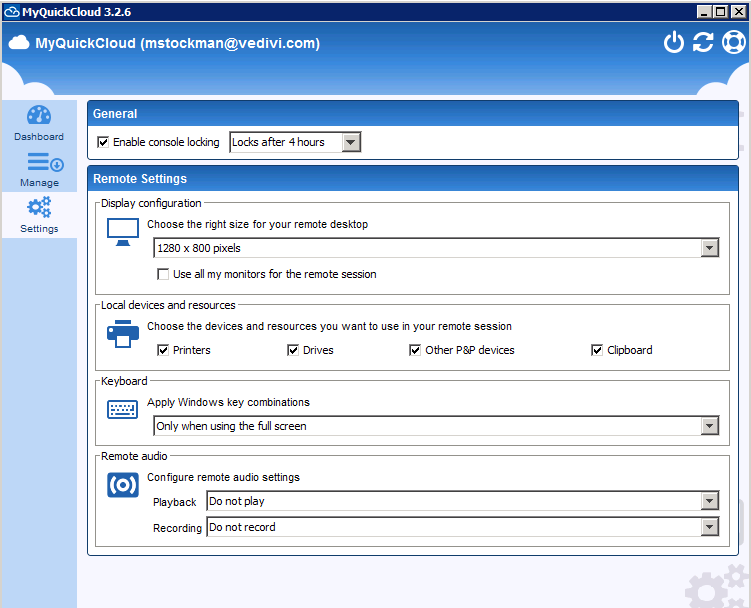The width and height of the screenshot is (751, 608).
Task: Click the monitor icon in Display configuration
Action: (x=123, y=232)
